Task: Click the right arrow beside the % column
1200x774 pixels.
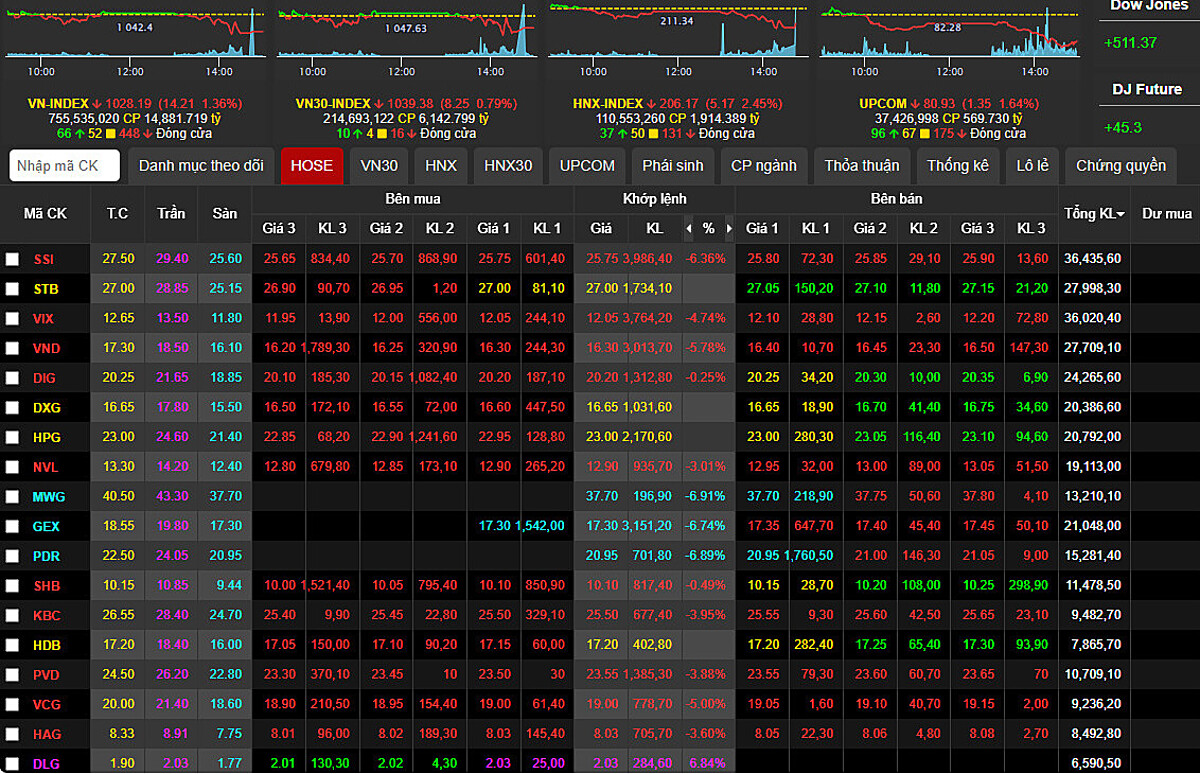Action: point(728,229)
